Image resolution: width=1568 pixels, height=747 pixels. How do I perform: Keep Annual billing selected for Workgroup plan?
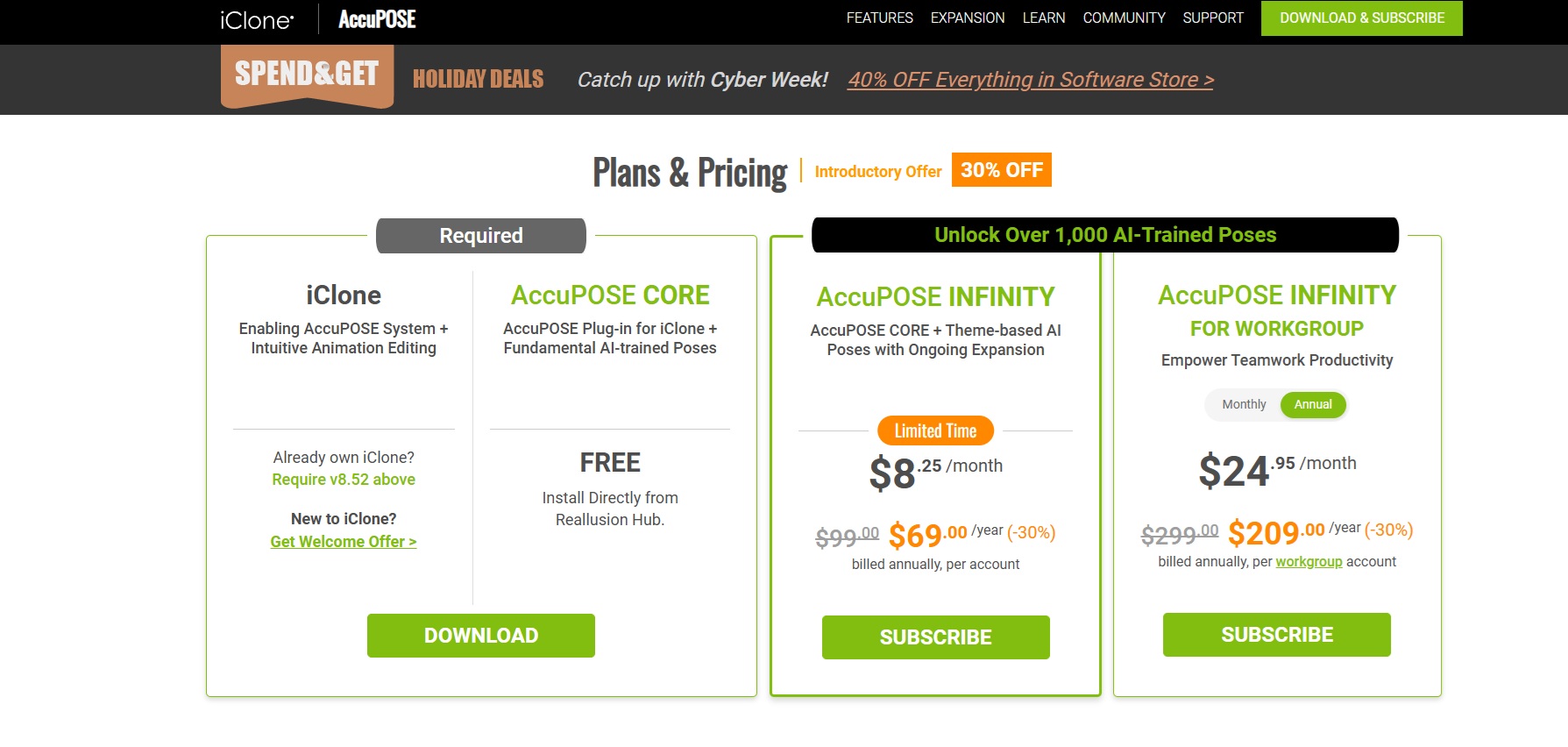pos(1313,404)
